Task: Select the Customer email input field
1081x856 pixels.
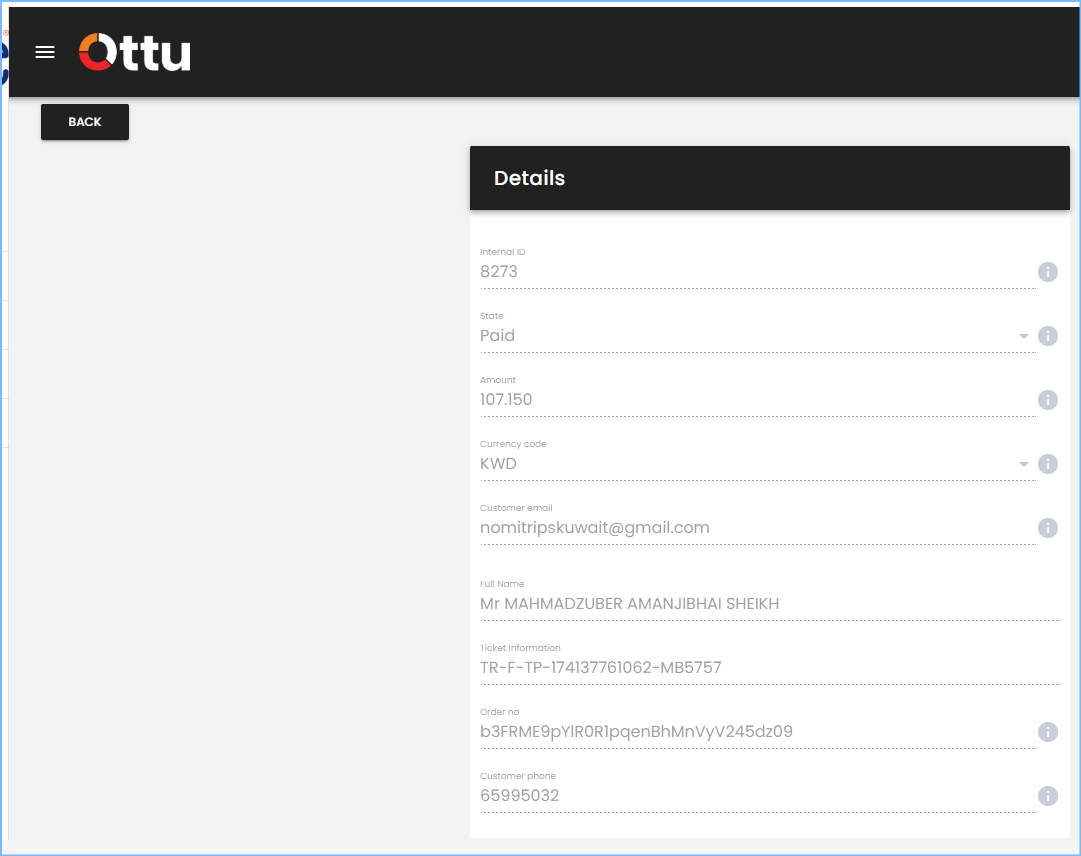Action: point(758,528)
